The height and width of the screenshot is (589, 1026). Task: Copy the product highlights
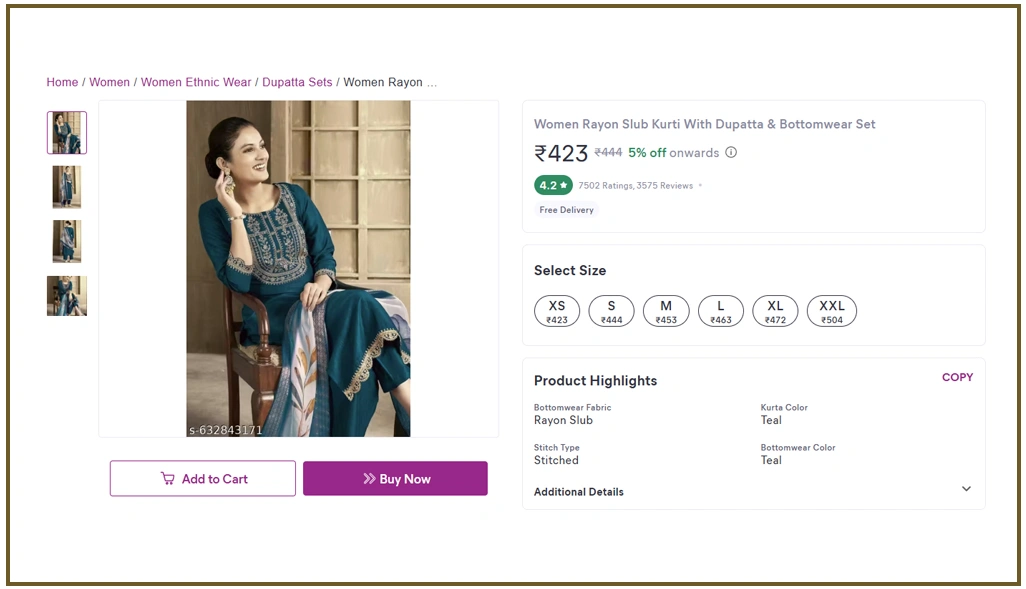click(x=957, y=377)
